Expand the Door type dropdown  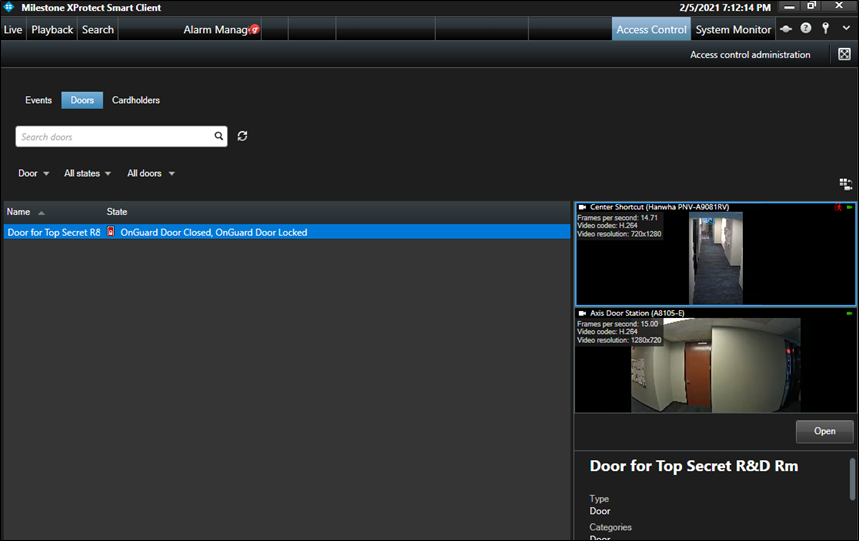[x=33, y=173]
